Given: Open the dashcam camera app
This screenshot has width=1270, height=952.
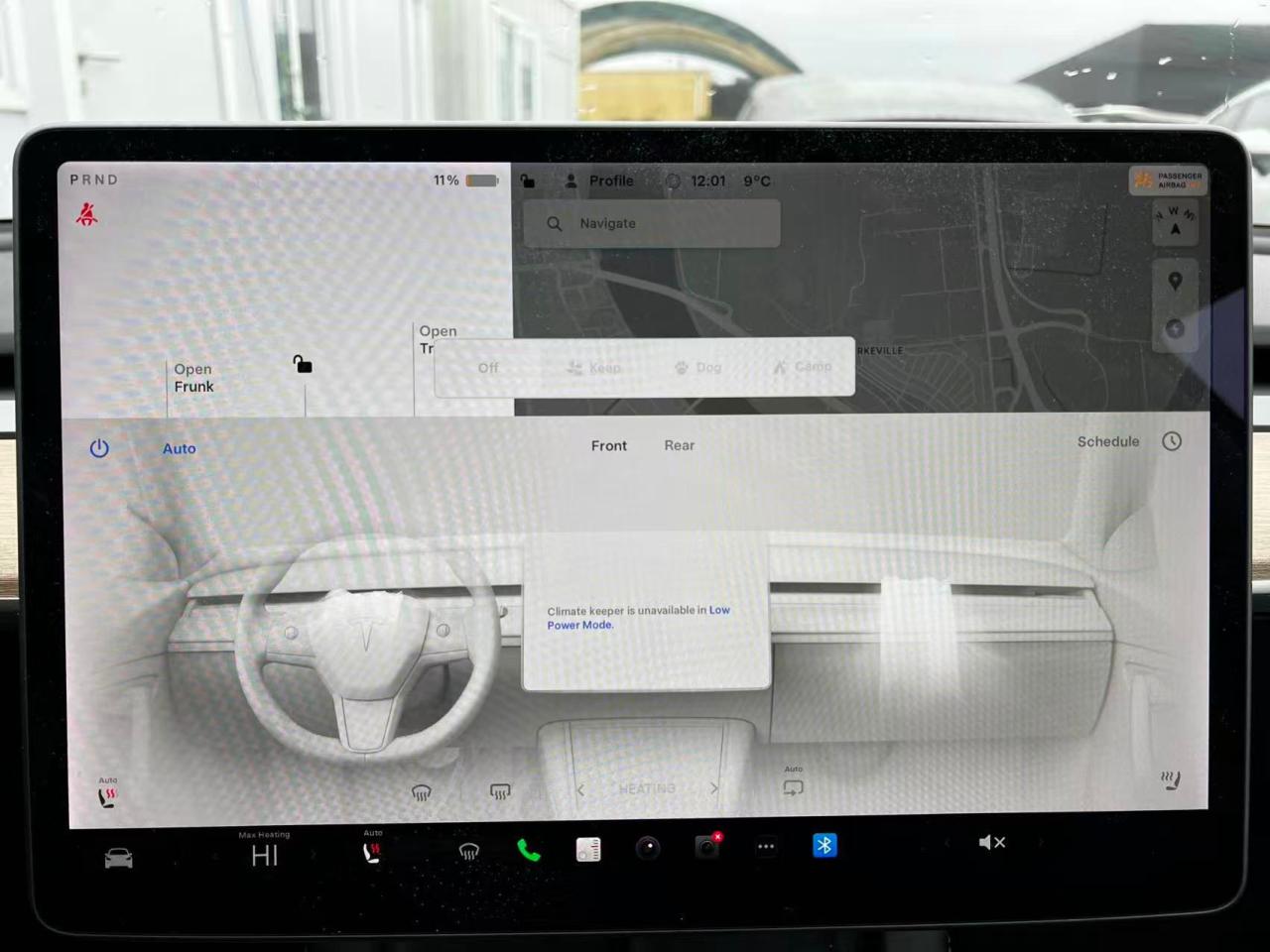Looking at the screenshot, I should pos(706,846).
